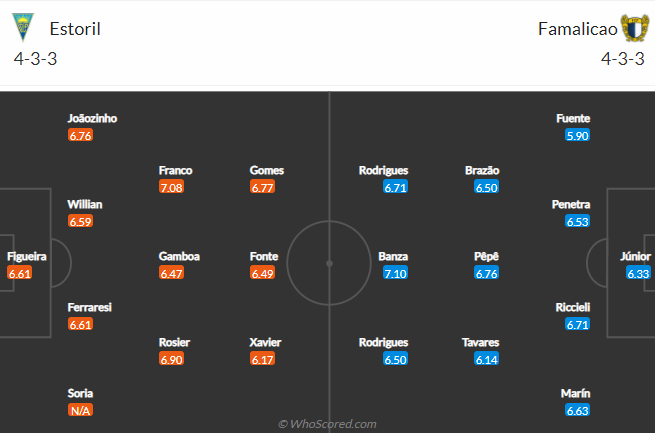Click Pêpê's 6.76 rating badge
655x433 pixels.
(486, 273)
